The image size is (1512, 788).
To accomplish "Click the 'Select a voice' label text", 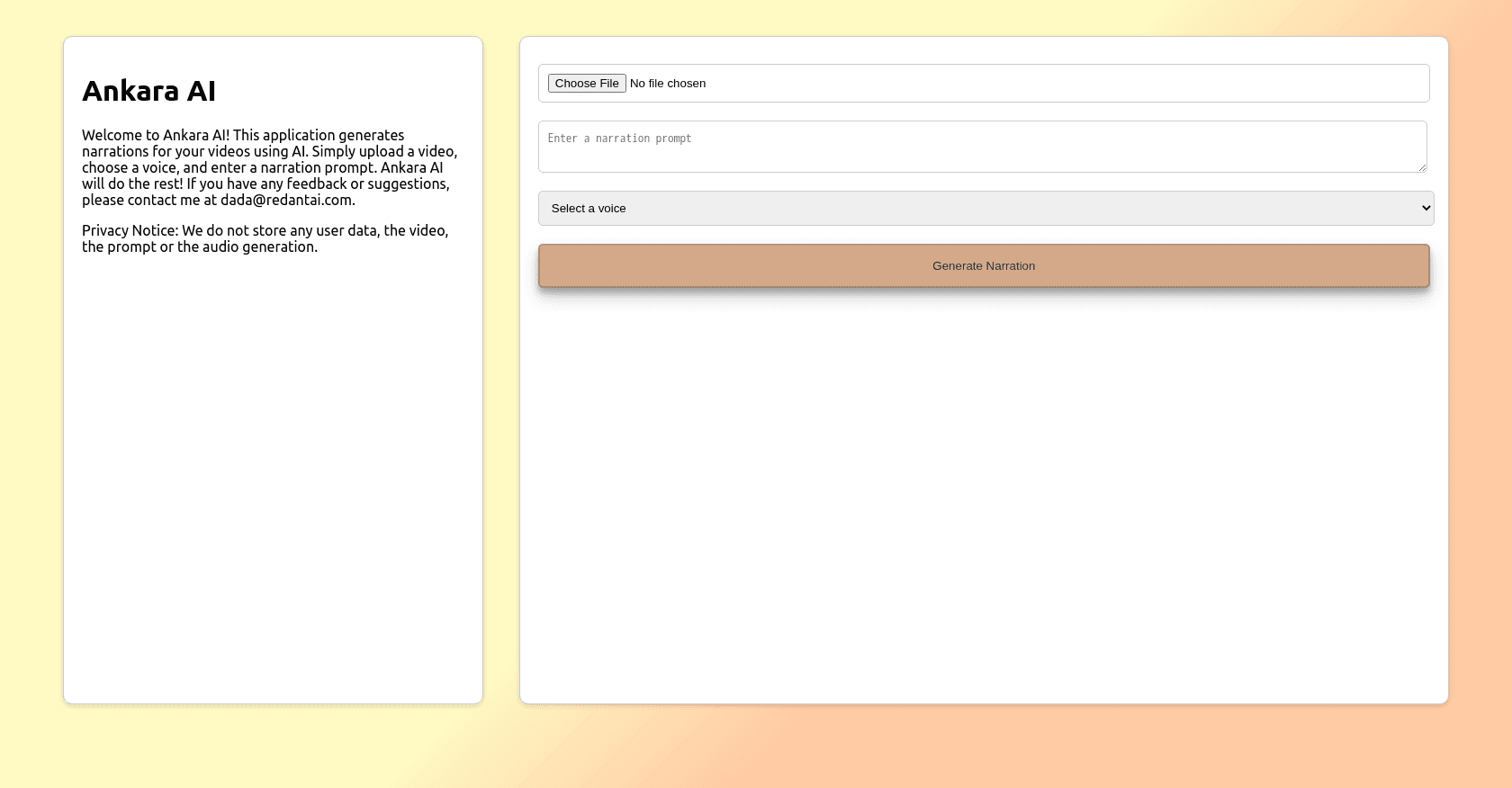I will (589, 209).
